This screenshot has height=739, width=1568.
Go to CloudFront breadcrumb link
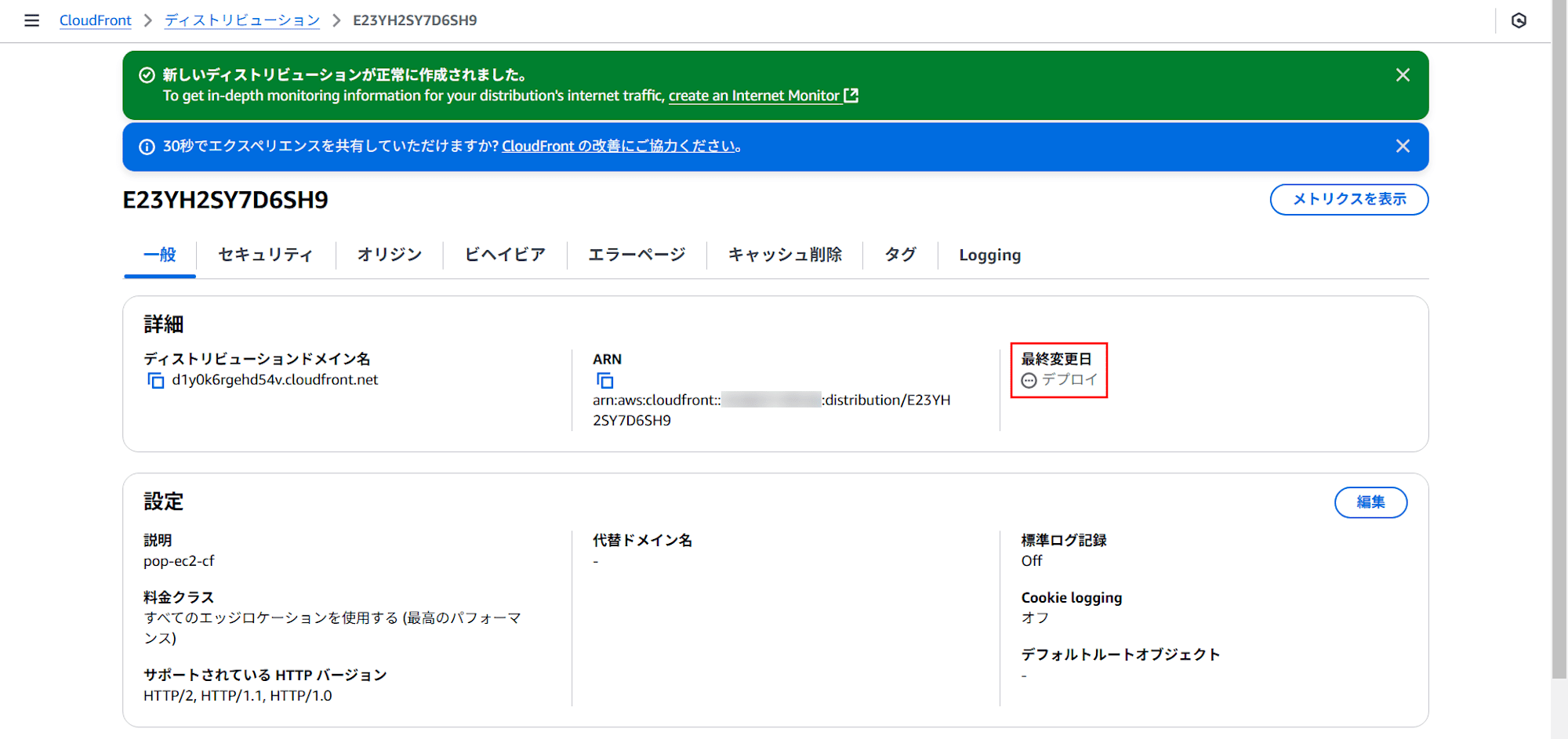tap(96, 20)
